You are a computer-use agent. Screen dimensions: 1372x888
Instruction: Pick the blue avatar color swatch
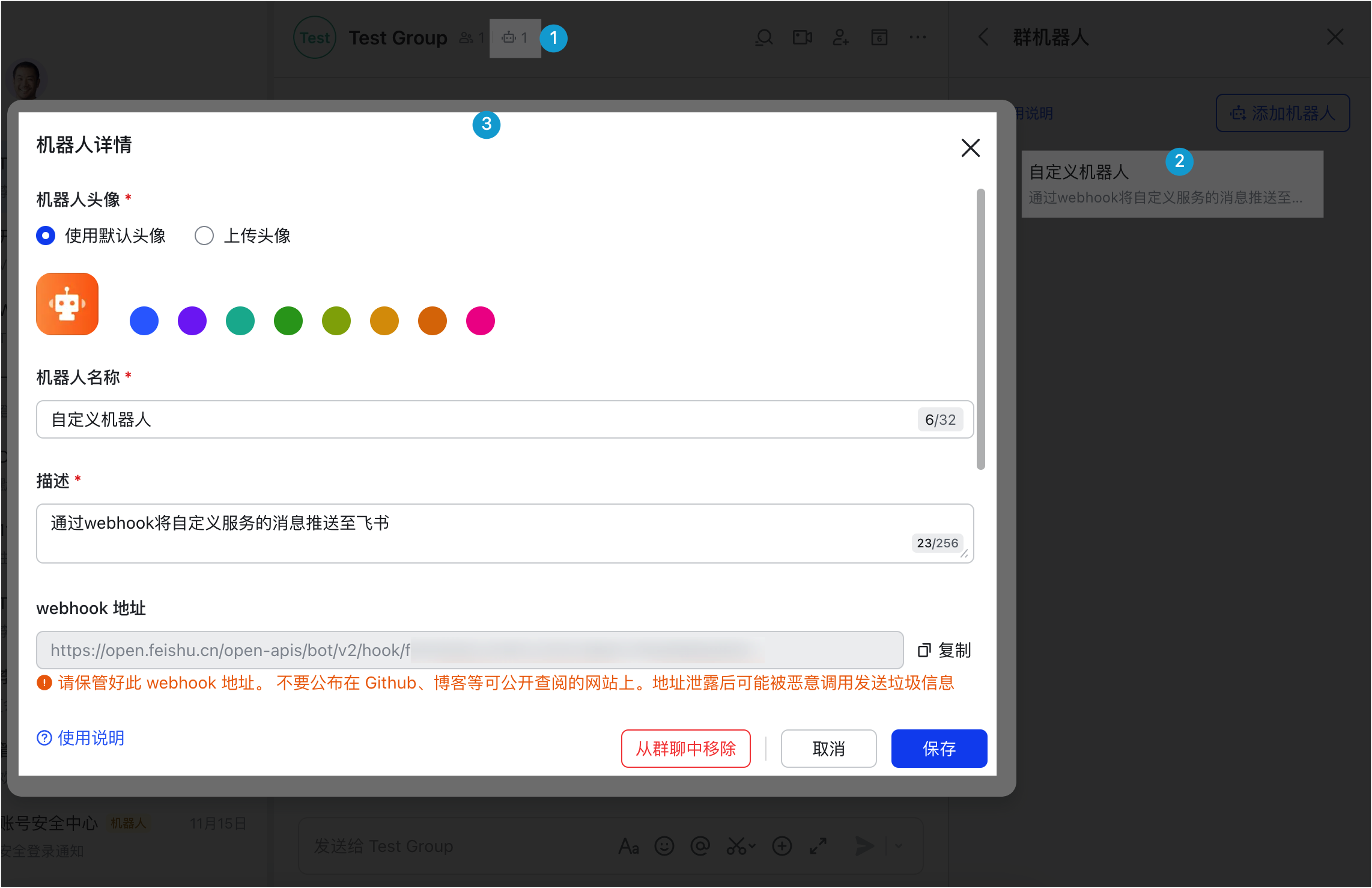point(144,321)
